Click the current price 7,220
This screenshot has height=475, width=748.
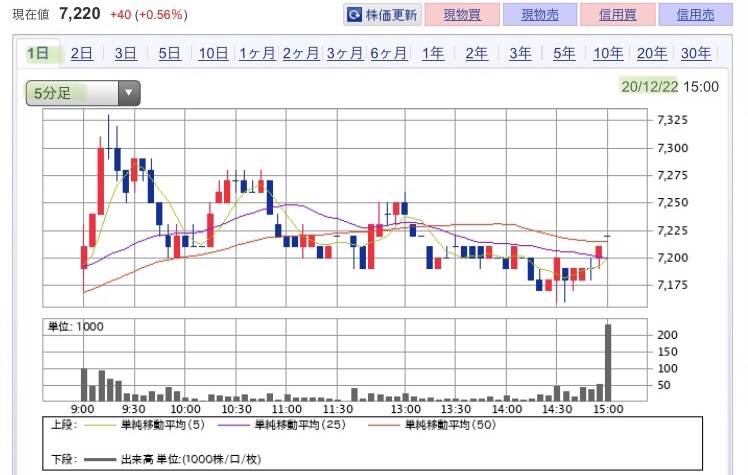coord(80,14)
